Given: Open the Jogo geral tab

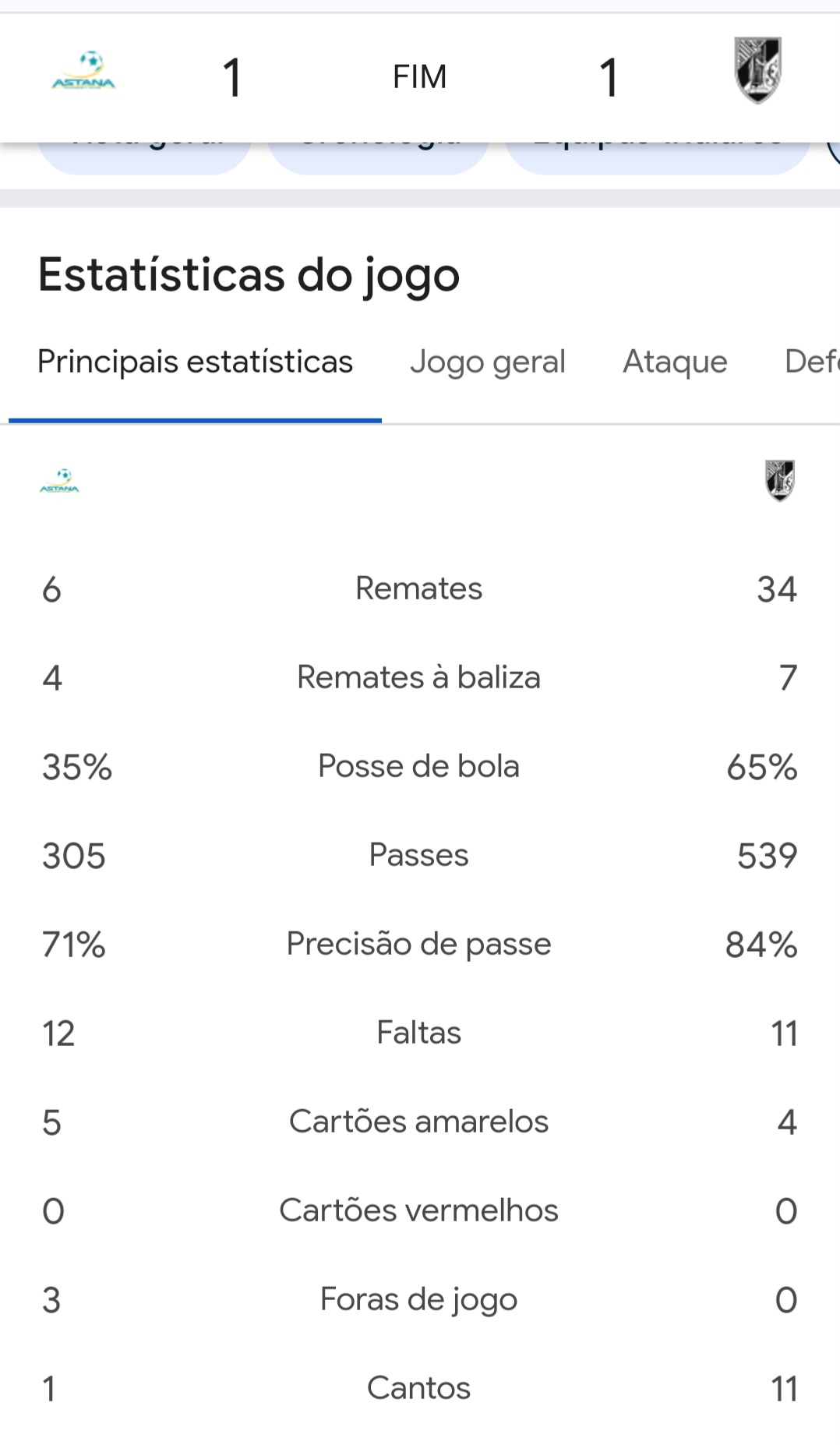Looking at the screenshot, I should coord(488,362).
